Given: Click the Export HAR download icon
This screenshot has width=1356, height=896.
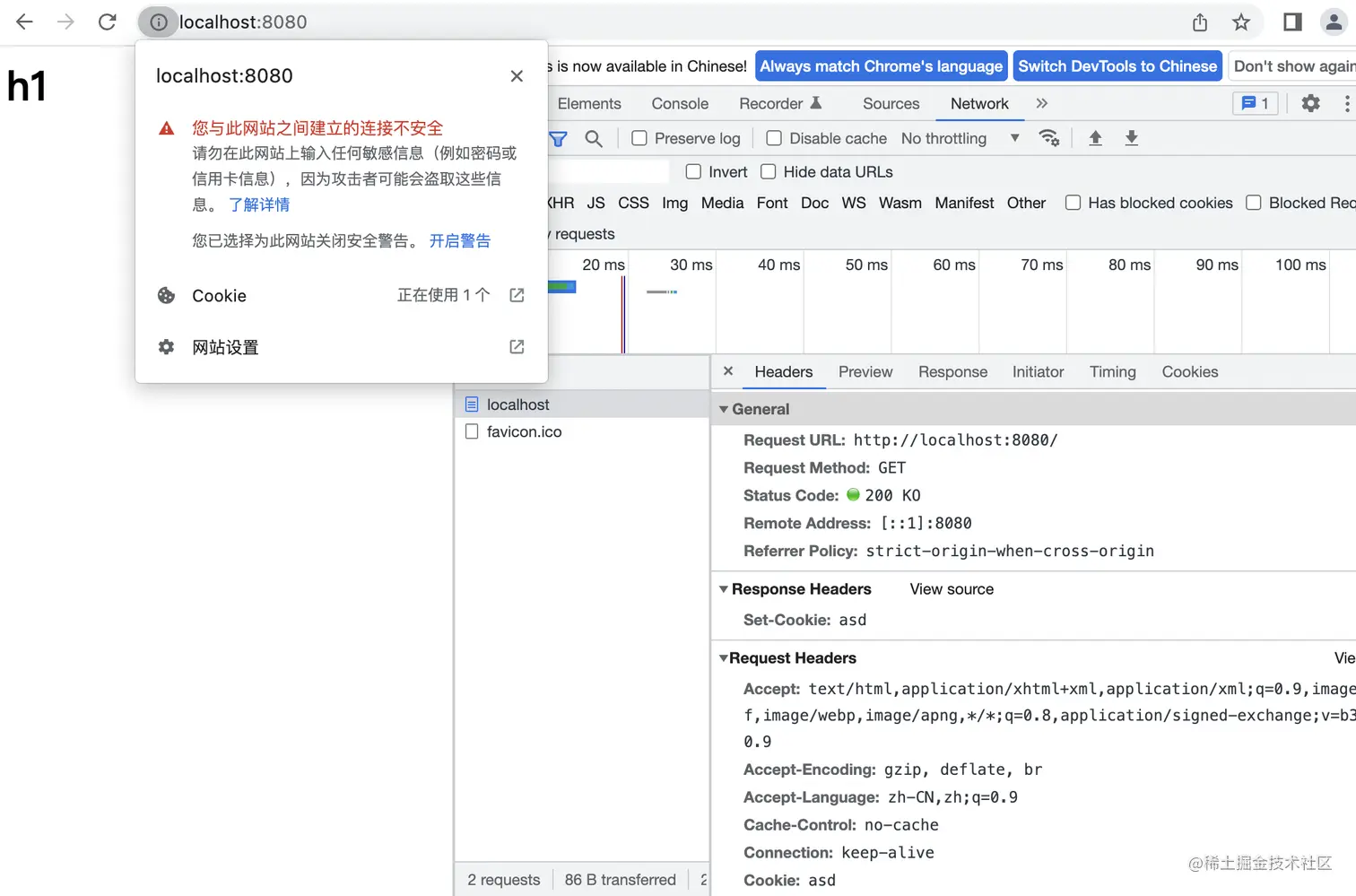Looking at the screenshot, I should 1132,138.
